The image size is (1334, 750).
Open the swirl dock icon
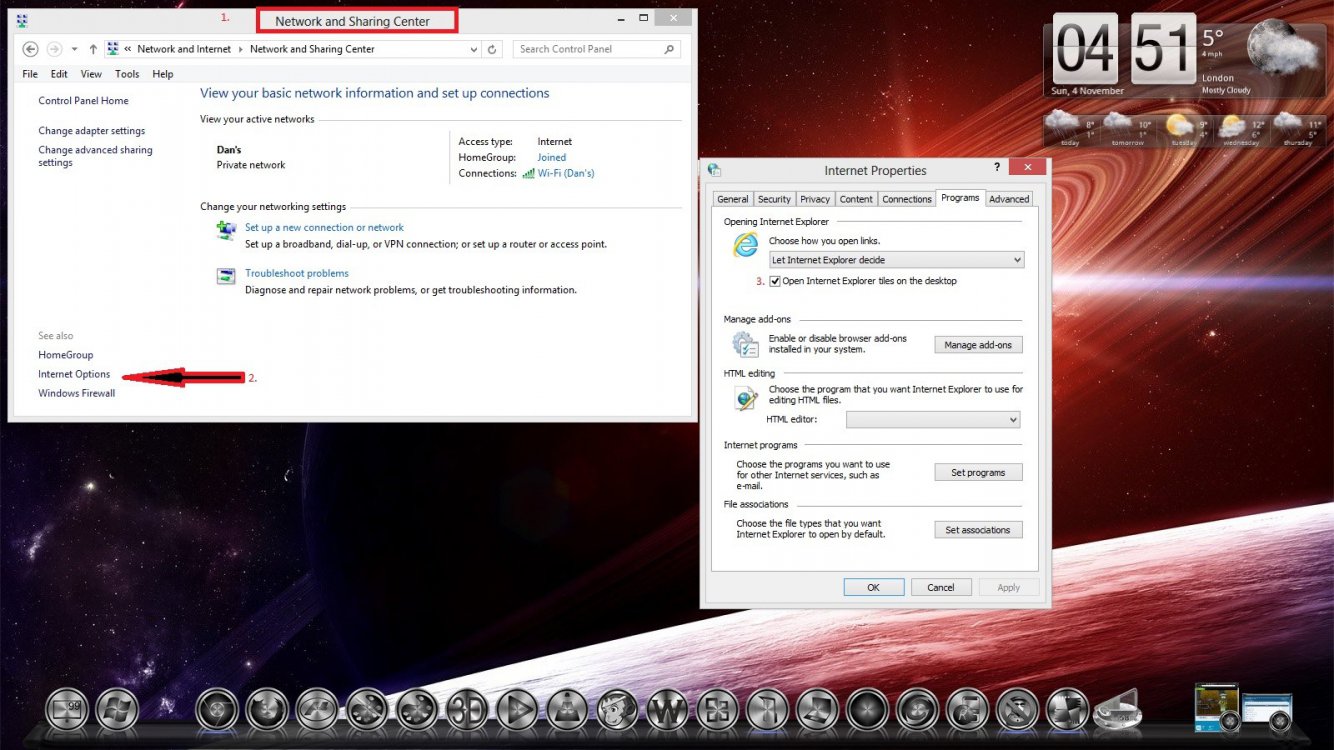917,709
